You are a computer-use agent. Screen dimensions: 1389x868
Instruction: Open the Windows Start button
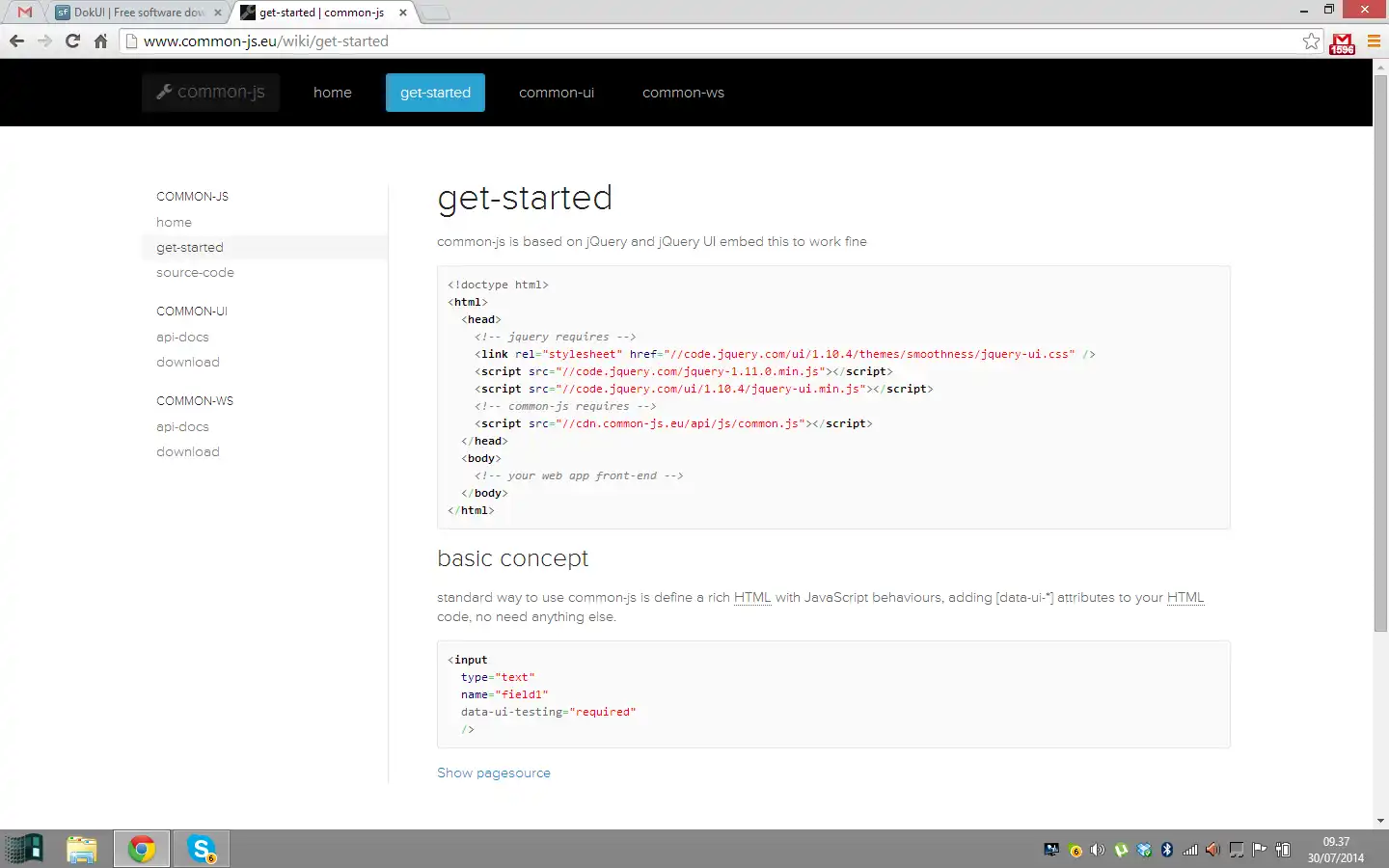[24, 849]
